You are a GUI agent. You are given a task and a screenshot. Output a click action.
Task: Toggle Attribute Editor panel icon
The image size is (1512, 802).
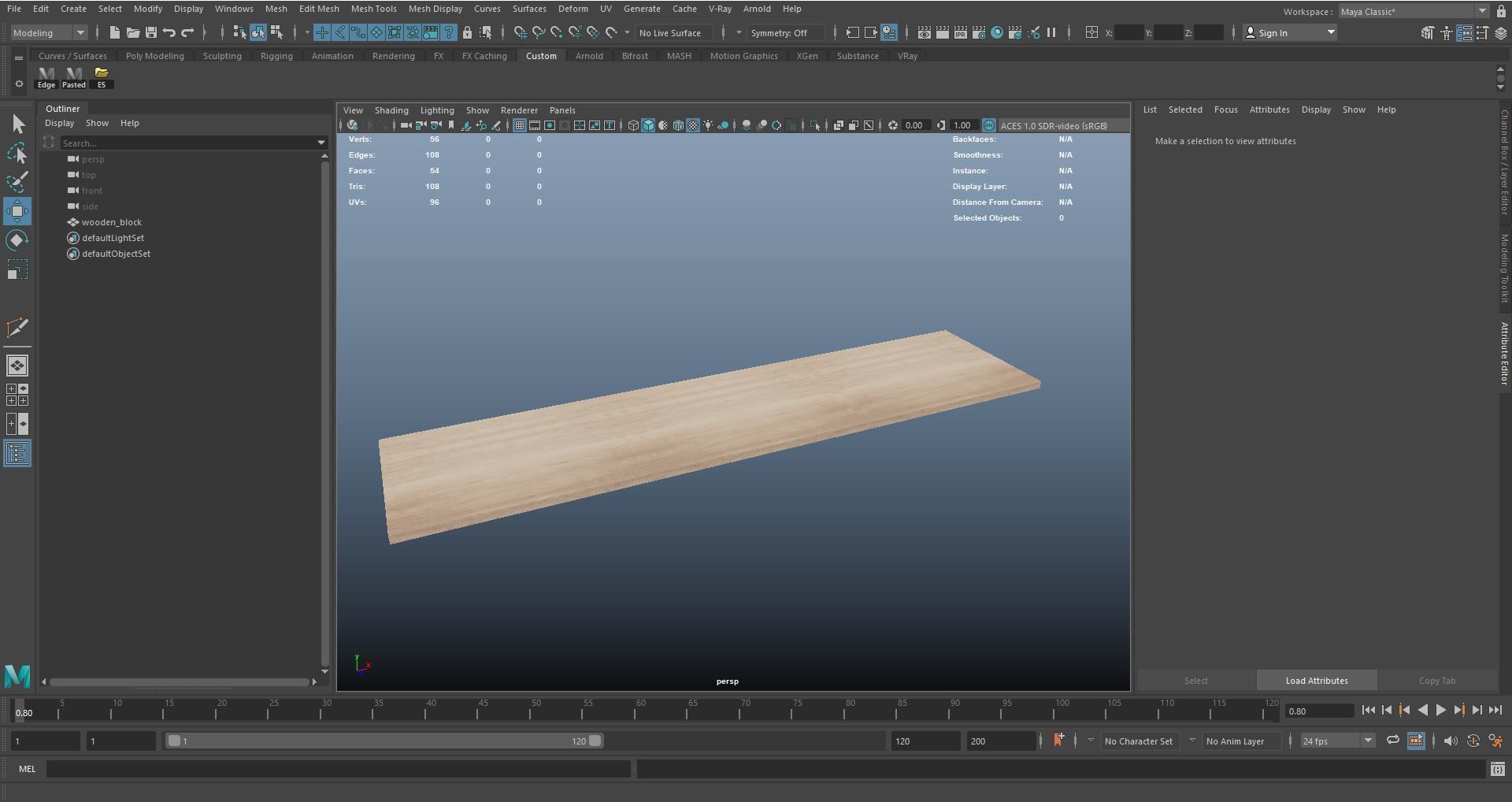(x=1465, y=32)
